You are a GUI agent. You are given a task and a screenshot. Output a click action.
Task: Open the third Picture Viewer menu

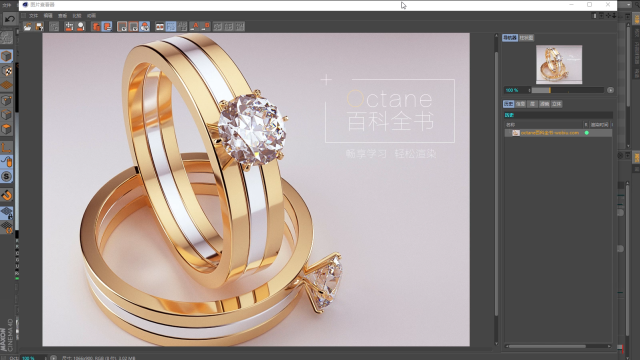pos(62,16)
